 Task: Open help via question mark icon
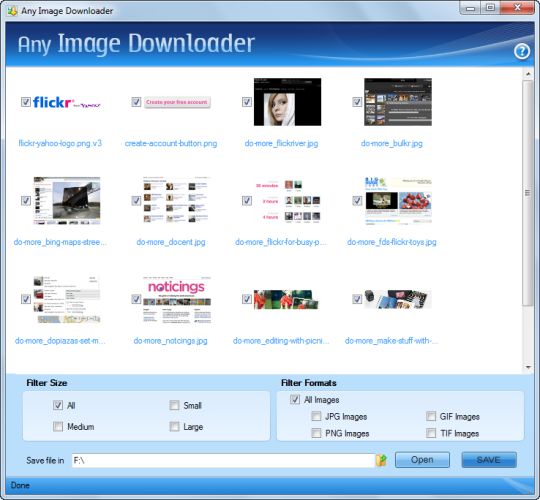point(522,52)
